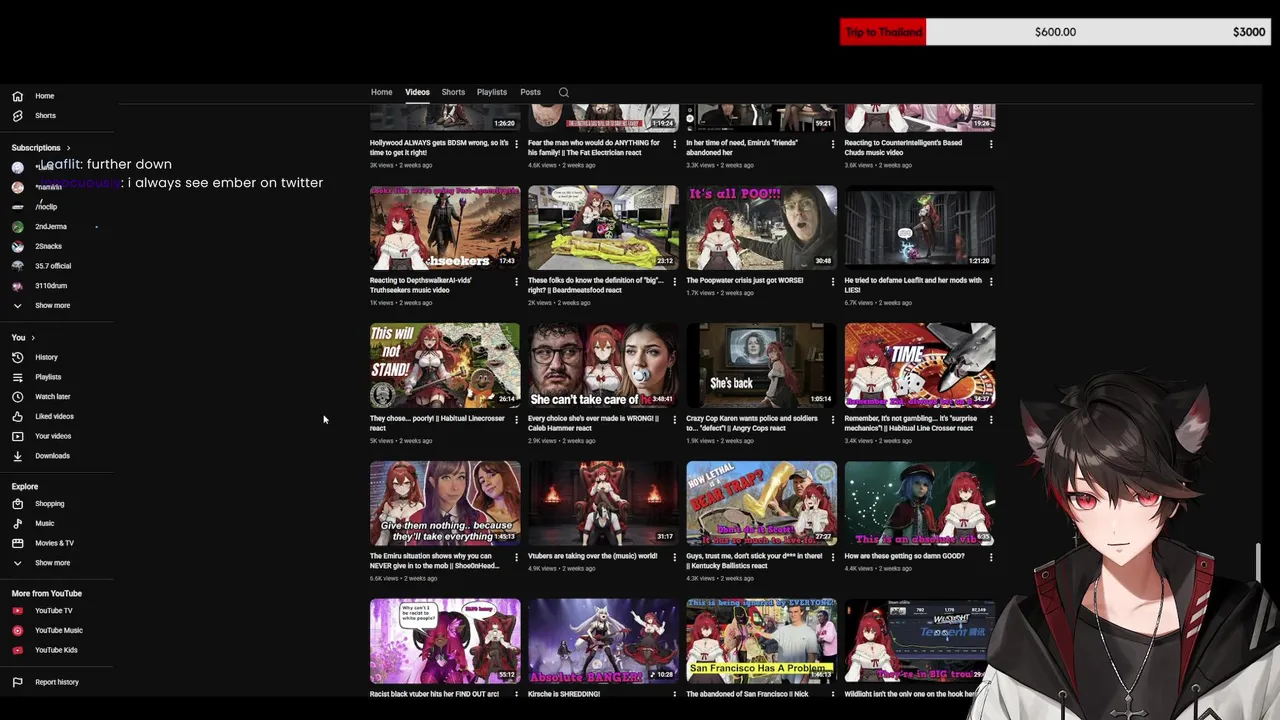Click the San Francisco Has A Problem thumbnail
The height and width of the screenshot is (720, 1280).
(x=761, y=640)
